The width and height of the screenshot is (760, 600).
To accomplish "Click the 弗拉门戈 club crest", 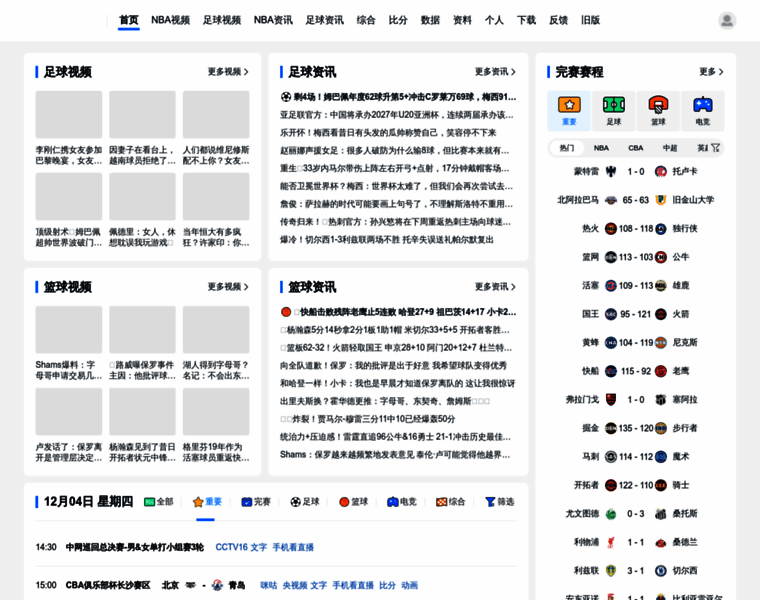I will coord(611,400).
